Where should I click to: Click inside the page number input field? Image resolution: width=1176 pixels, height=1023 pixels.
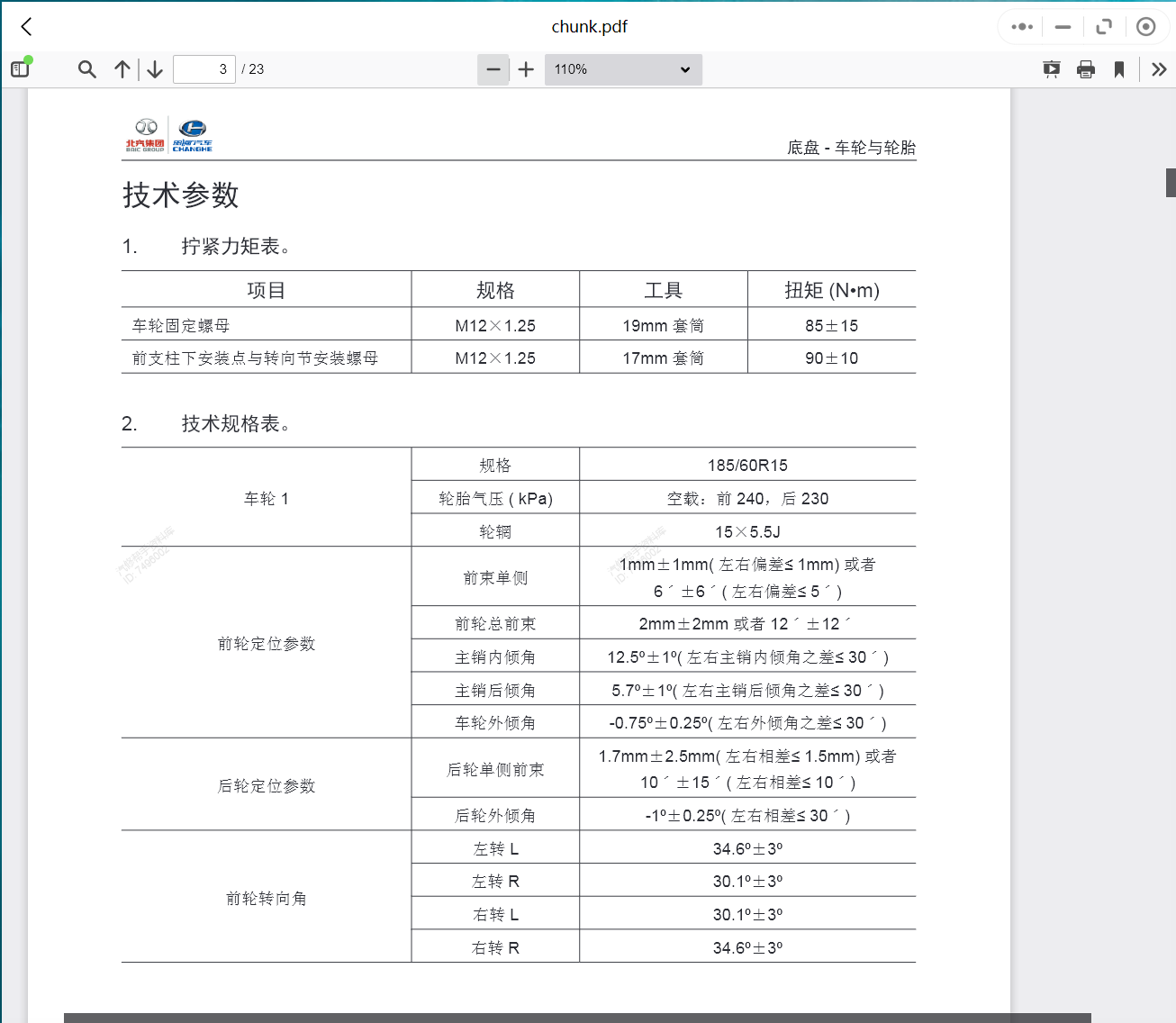click(204, 68)
